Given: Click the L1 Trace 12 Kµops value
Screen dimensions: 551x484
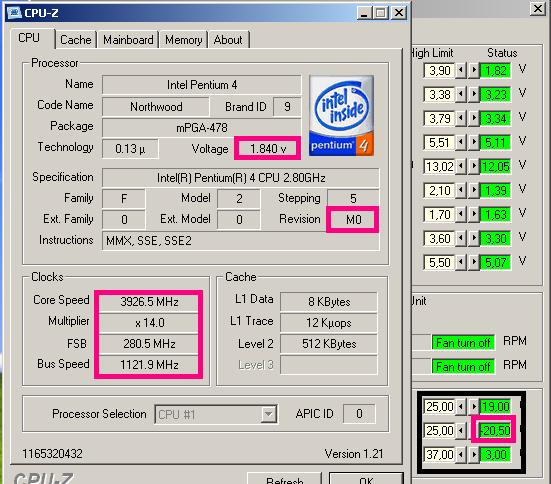Looking at the screenshot, I should click(329, 323).
